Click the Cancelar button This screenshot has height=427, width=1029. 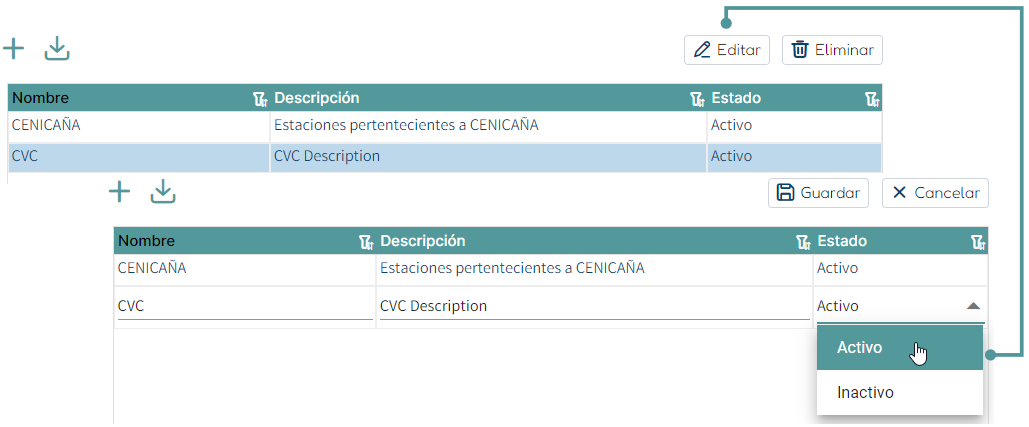[x=935, y=193]
